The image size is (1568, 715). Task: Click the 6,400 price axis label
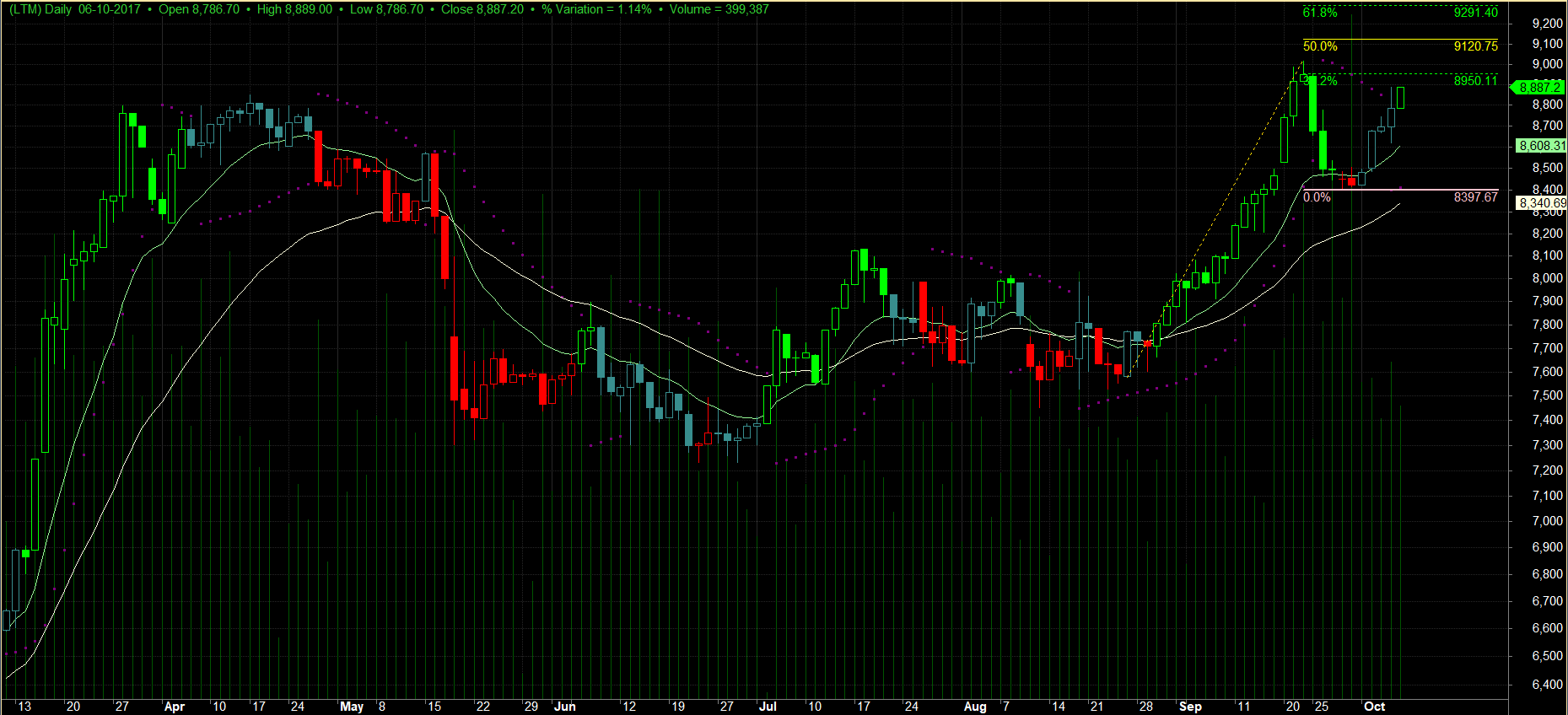point(1548,685)
